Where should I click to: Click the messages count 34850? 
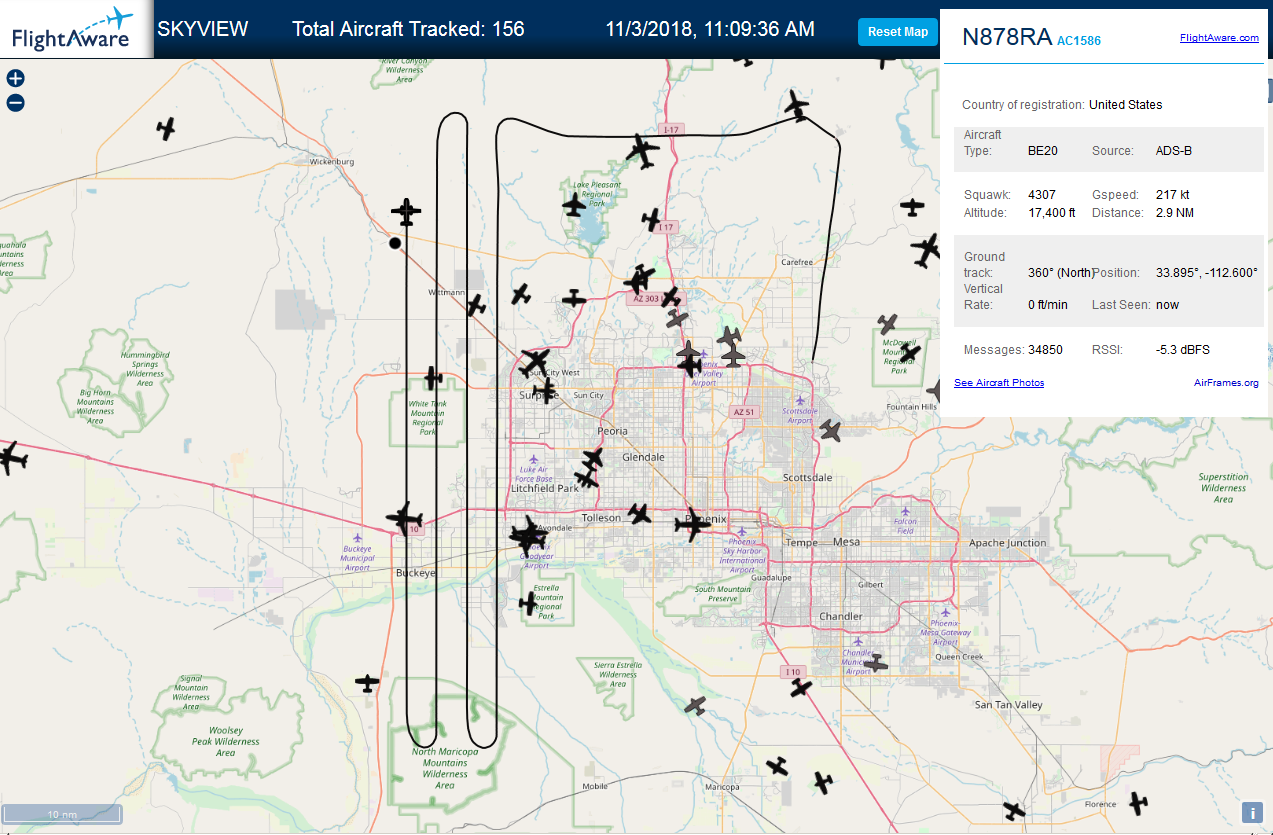pyautogui.click(x=1045, y=350)
